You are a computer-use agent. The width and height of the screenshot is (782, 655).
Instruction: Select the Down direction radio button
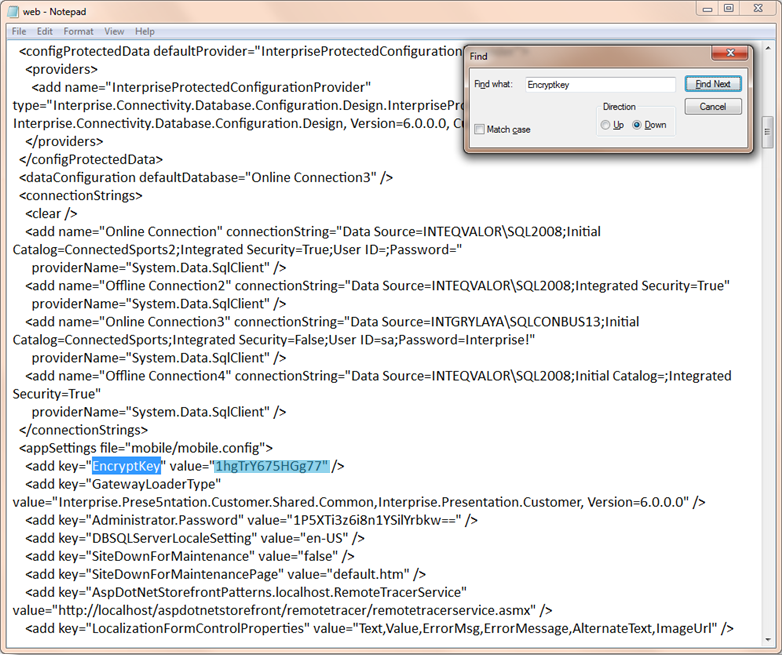tap(637, 125)
